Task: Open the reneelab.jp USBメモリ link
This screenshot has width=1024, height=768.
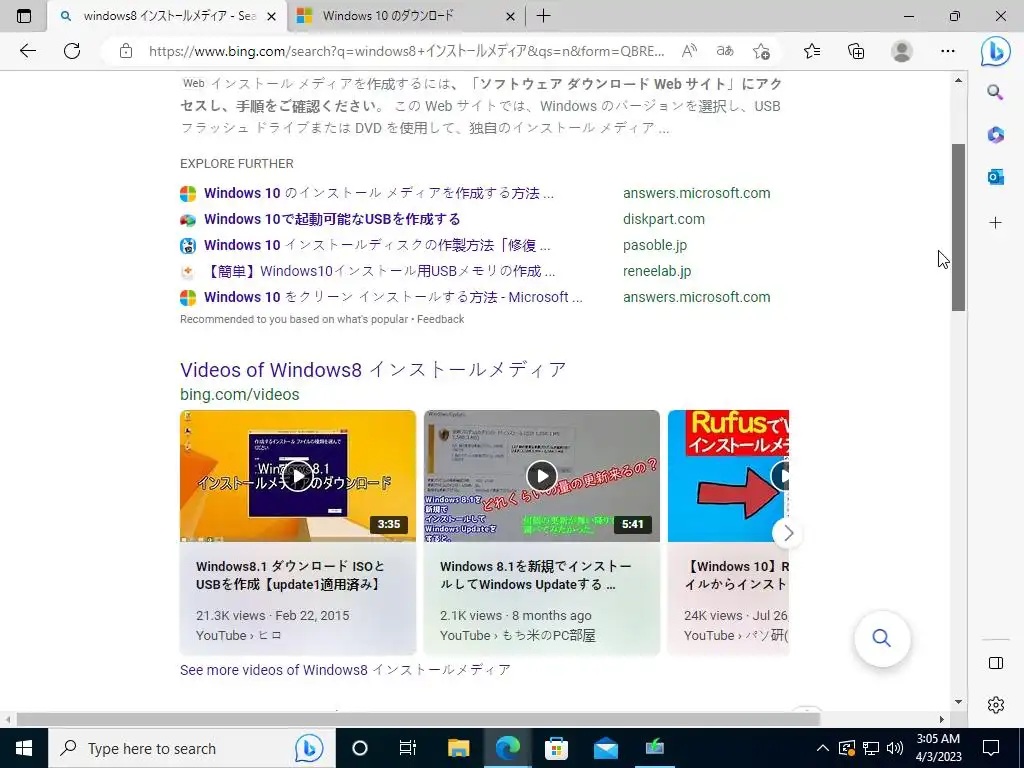Action: pos(379,271)
